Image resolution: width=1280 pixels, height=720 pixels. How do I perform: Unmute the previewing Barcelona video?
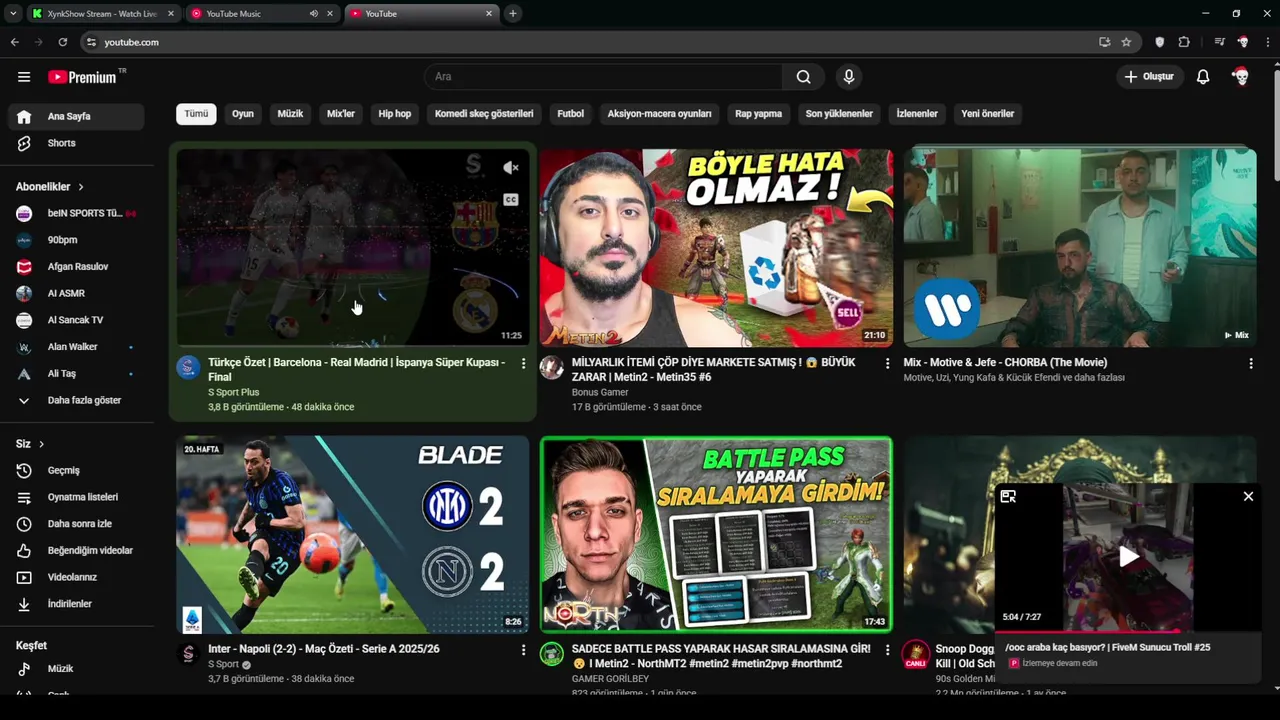pyautogui.click(x=511, y=168)
